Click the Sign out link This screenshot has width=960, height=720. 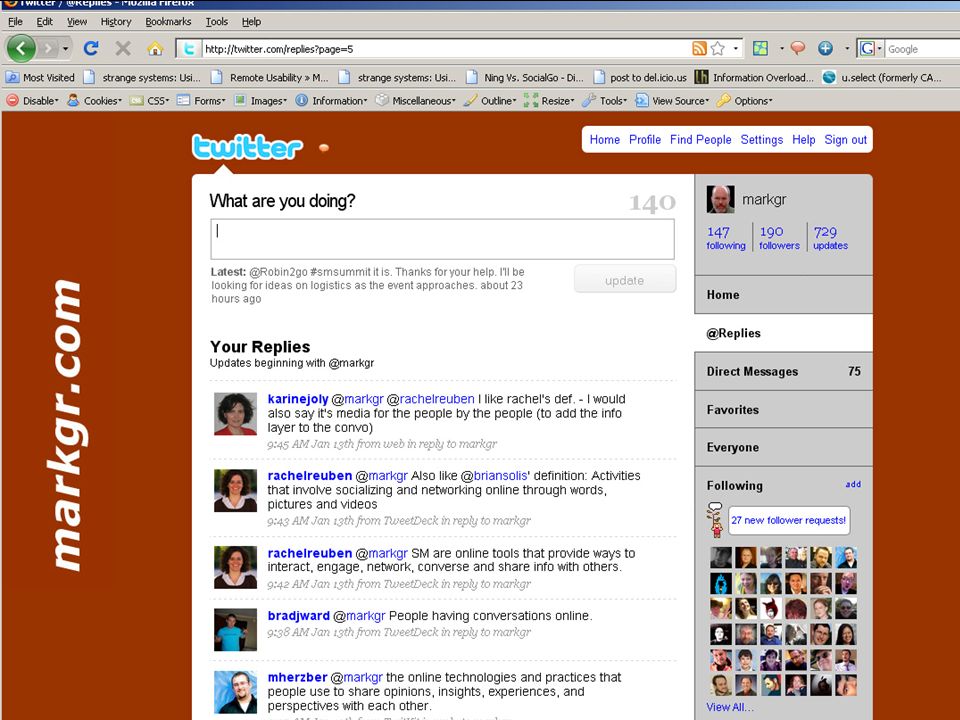click(x=845, y=140)
